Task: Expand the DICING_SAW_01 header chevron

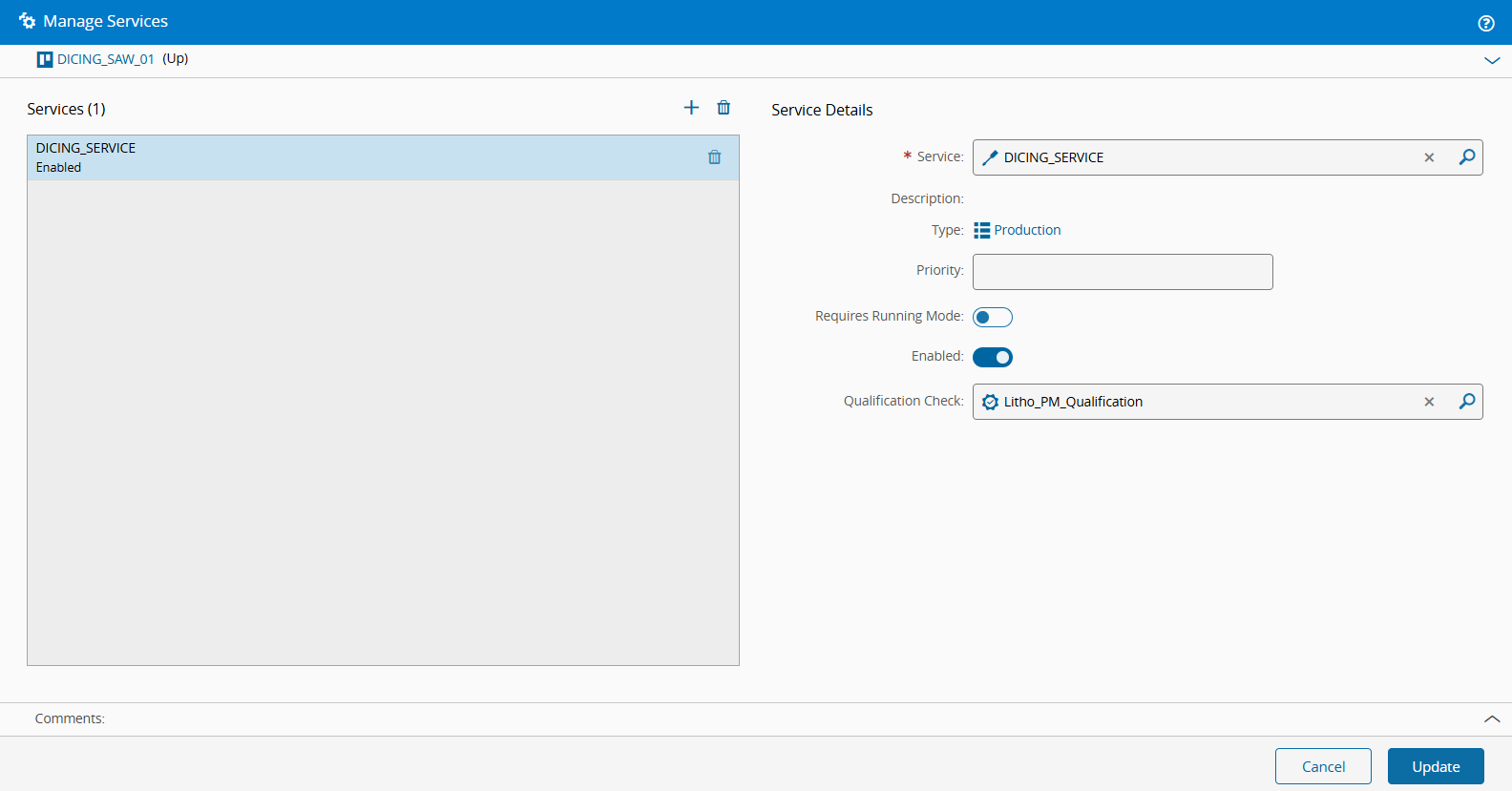Action: [1491, 60]
